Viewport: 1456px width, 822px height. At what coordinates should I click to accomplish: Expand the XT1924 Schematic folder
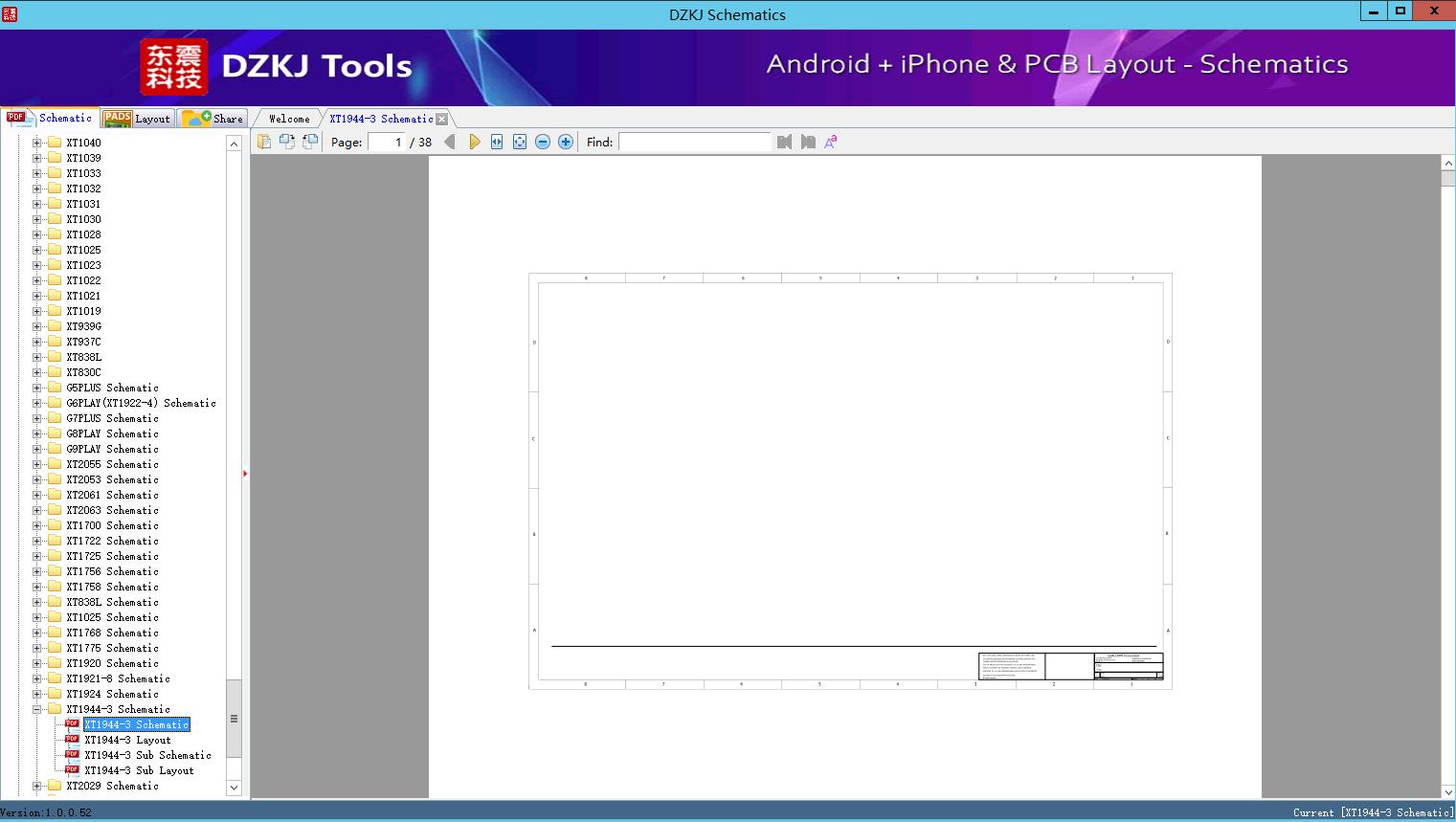[x=37, y=694]
